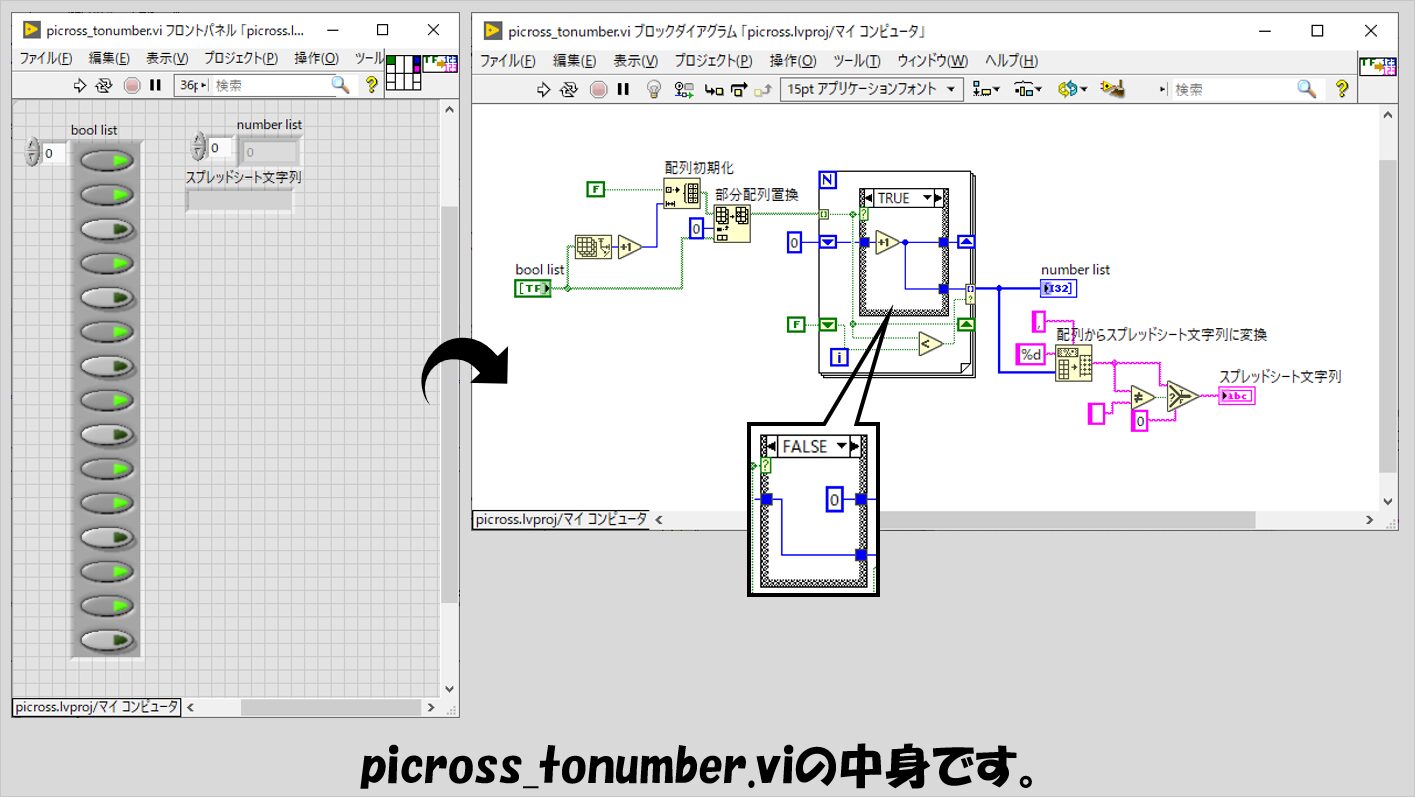Image resolution: width=1415 pixels, height=797 pixels.
Task: Select the 配列からスプレッドシート文字列に変換 node
Action: click(x=1074, y=363)
